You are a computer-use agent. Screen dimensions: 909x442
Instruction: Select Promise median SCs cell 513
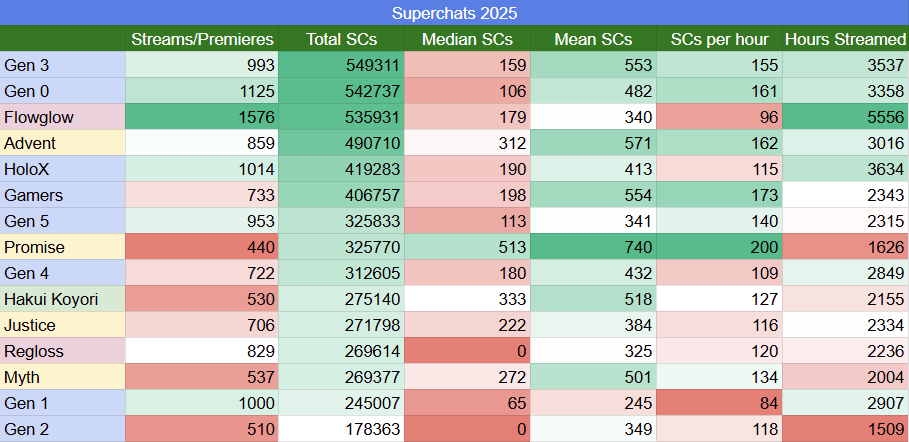tap(467, 247)
